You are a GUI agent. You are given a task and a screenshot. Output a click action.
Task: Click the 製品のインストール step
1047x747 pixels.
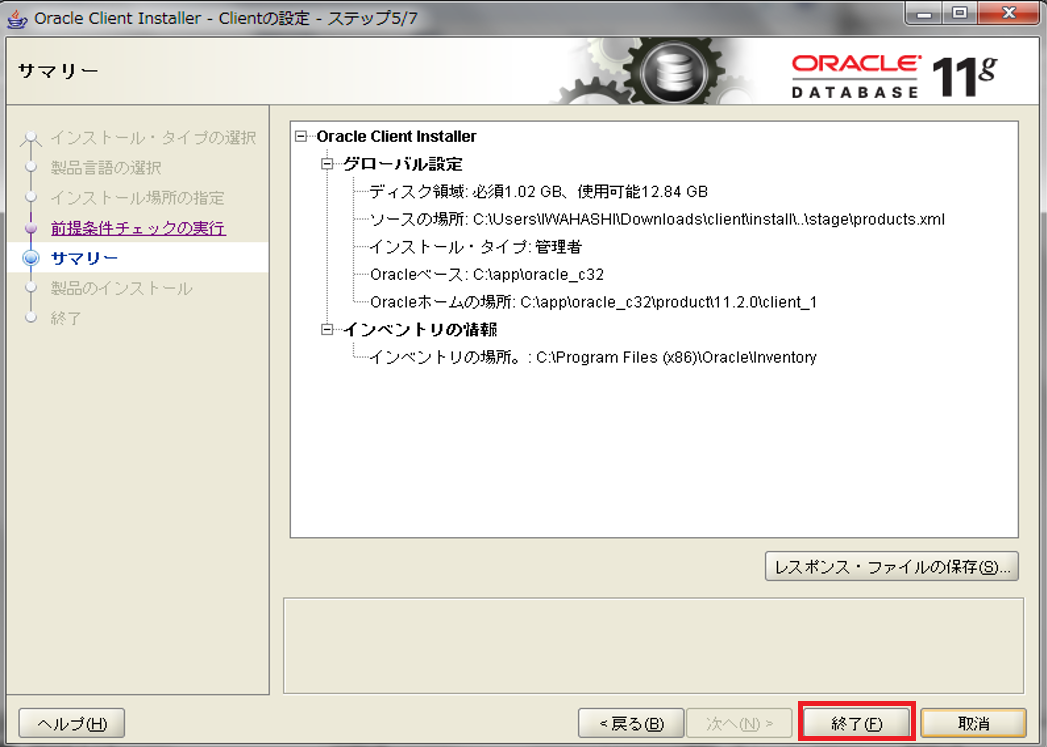click(122, 288)
